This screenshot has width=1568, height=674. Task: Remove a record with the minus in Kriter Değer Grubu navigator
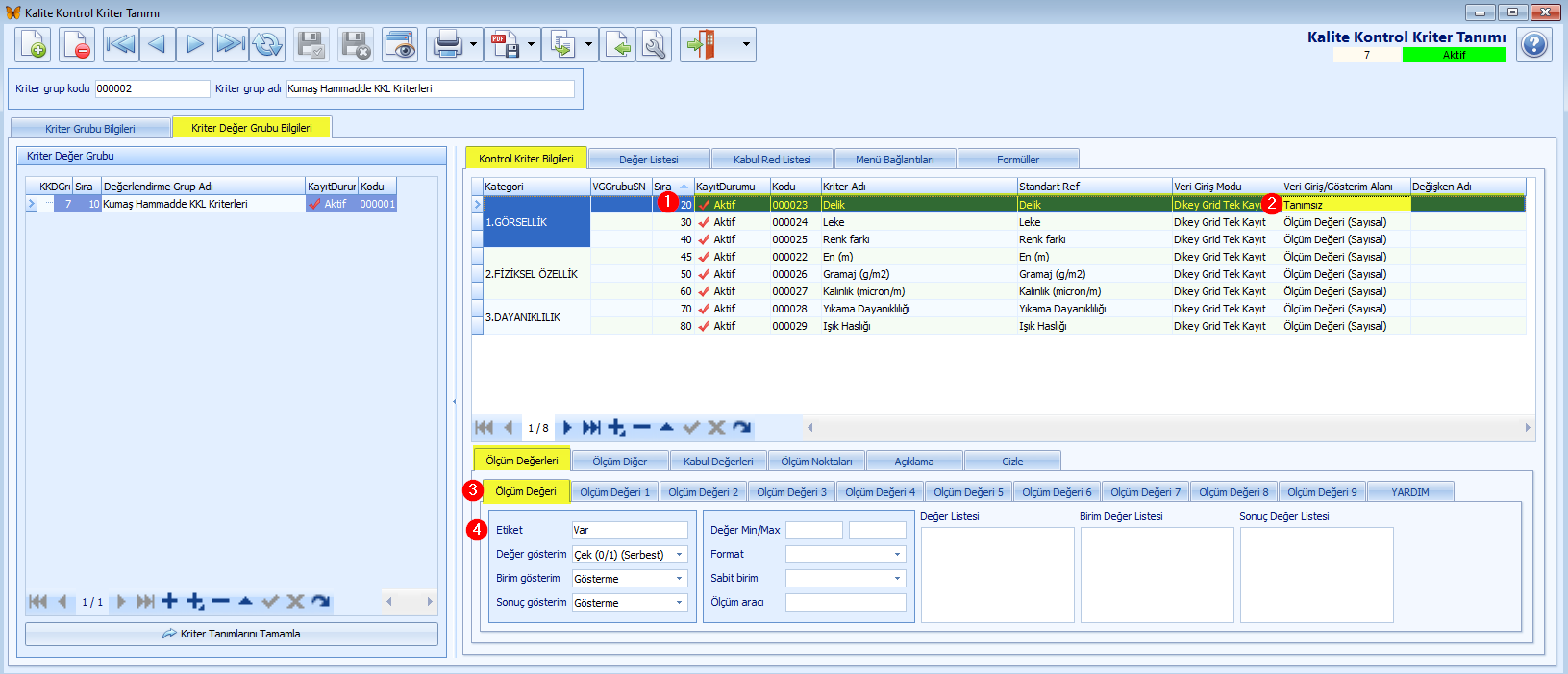(220, 602)
